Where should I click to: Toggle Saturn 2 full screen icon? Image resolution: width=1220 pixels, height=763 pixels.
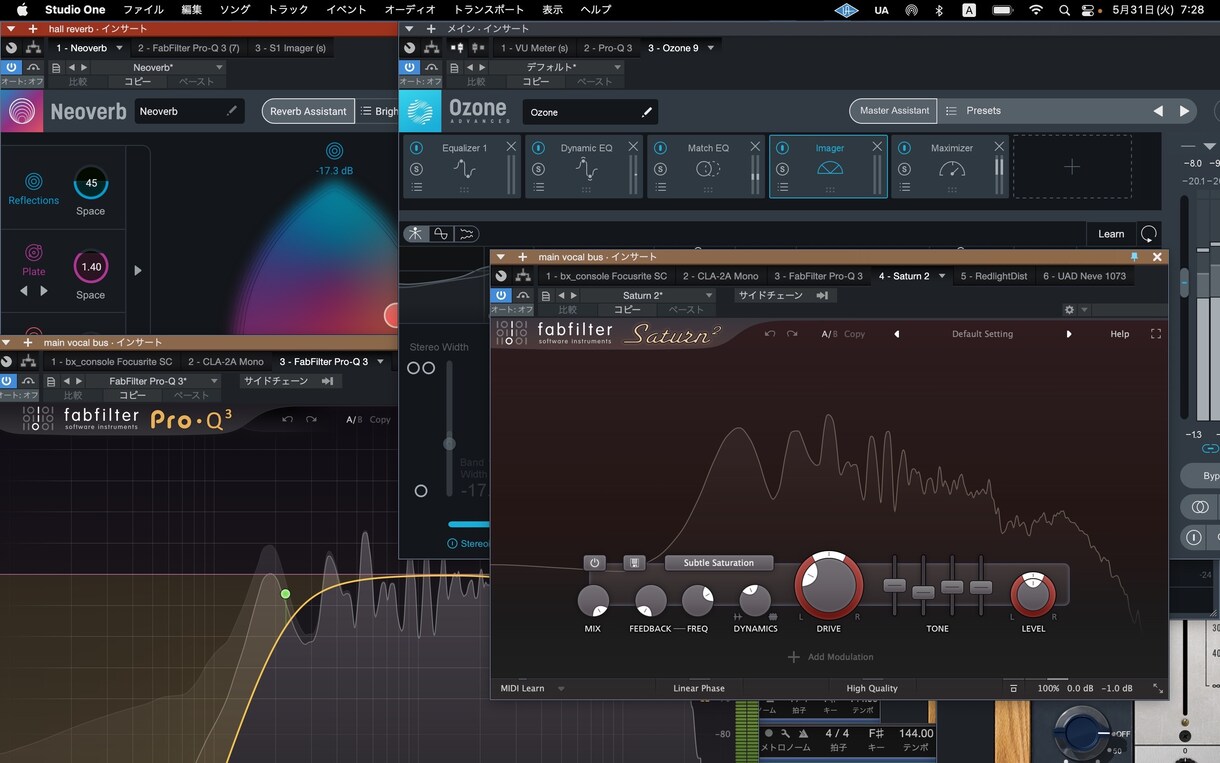click(x=1156, y=334)
